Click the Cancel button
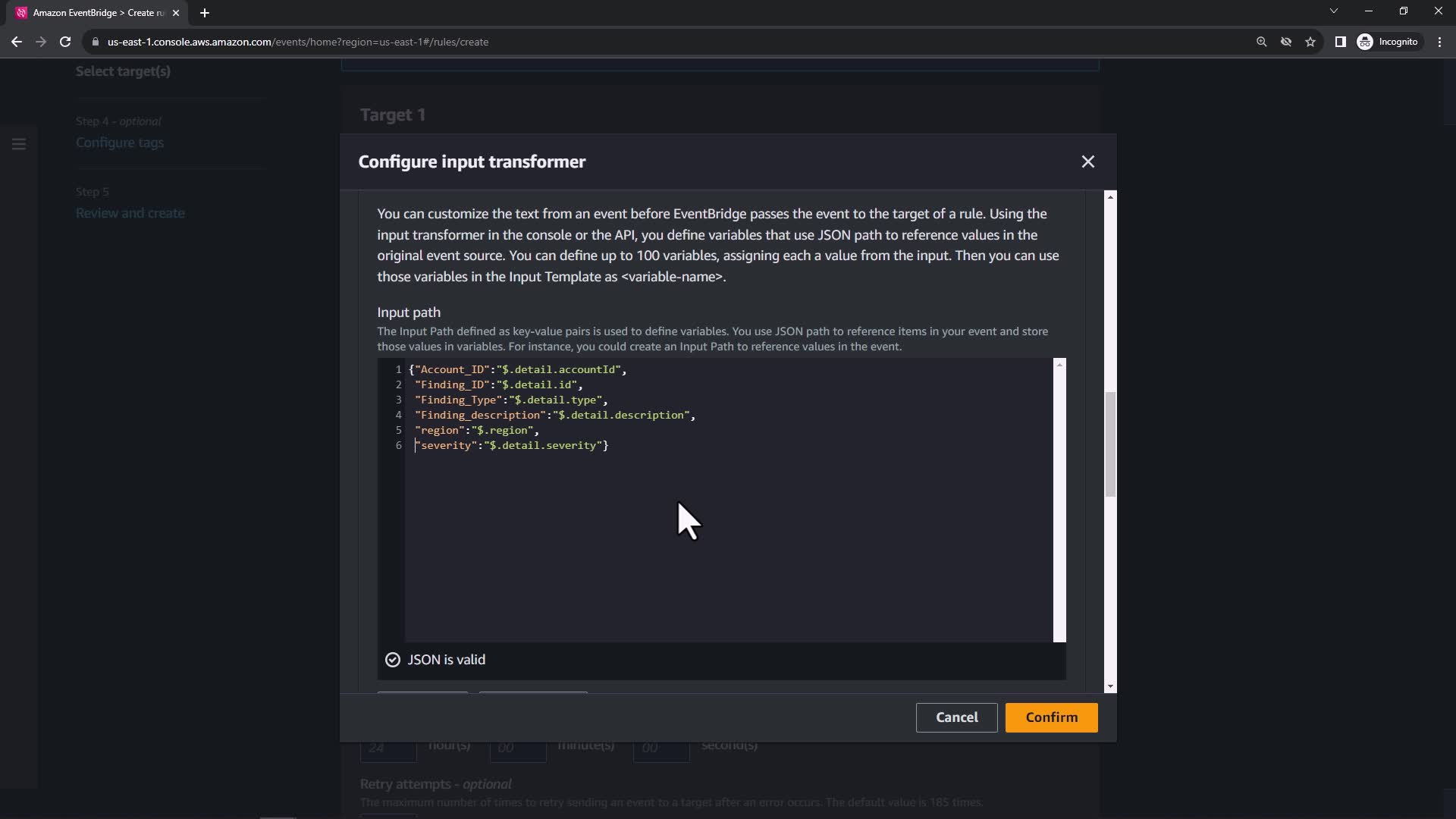 [956, 717]
